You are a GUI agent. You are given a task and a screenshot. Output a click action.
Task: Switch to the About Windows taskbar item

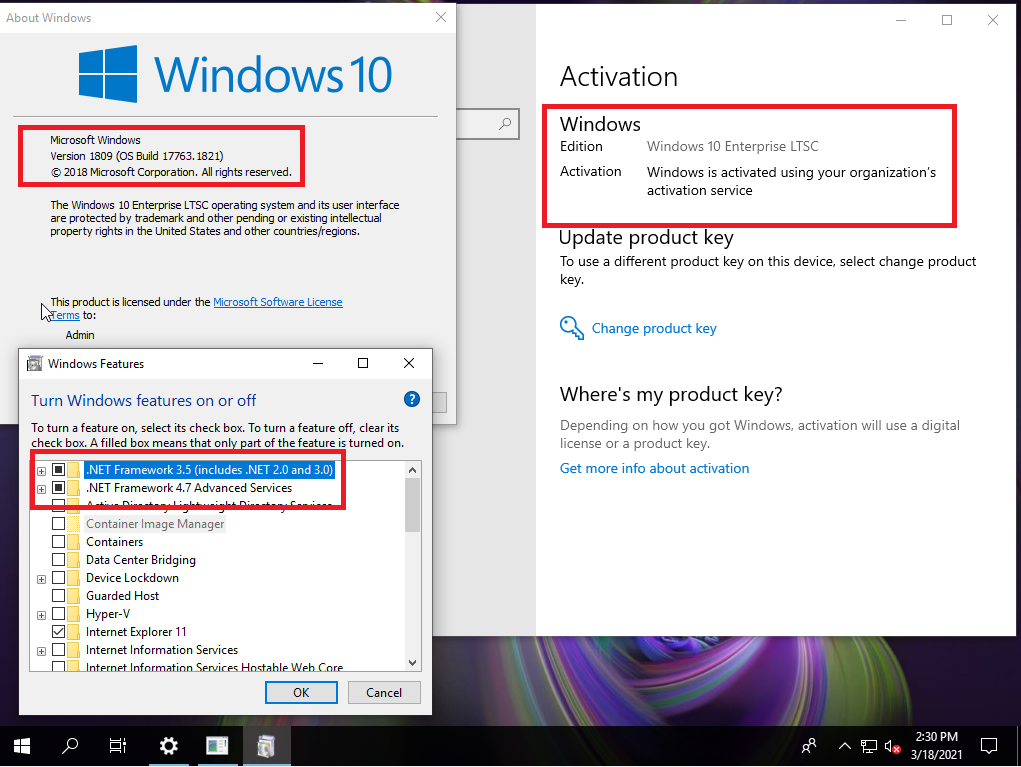[x=217, y=746]
